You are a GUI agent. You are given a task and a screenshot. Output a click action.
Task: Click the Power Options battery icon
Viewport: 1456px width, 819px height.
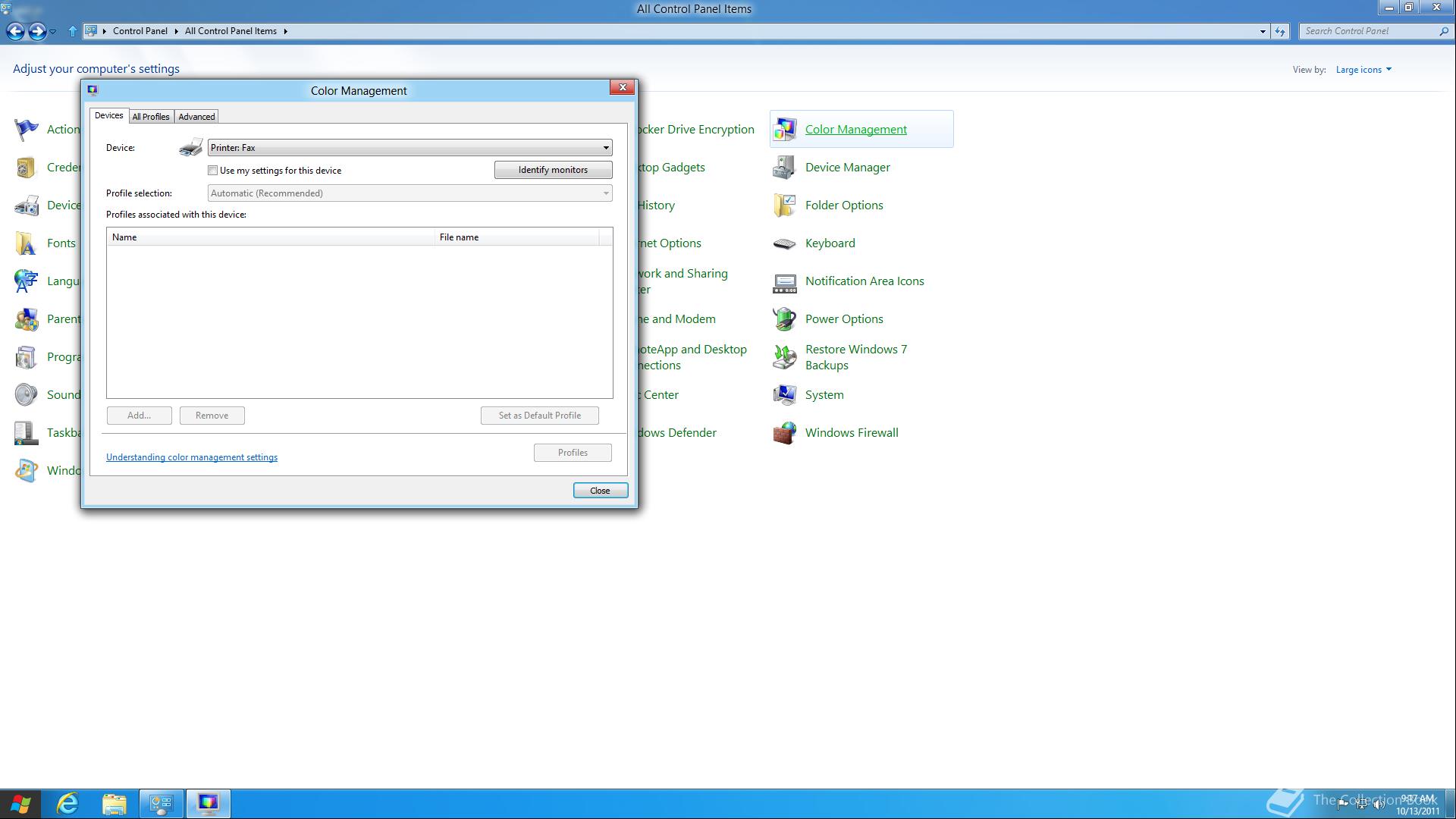click(784, 319)
